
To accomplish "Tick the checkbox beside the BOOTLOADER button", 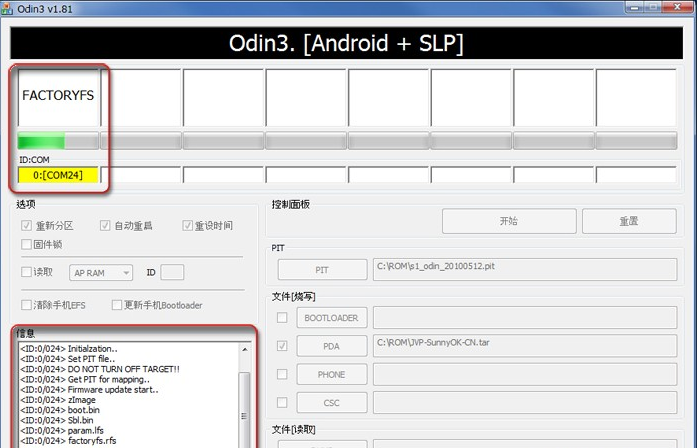I will click(x=282, y=318).
